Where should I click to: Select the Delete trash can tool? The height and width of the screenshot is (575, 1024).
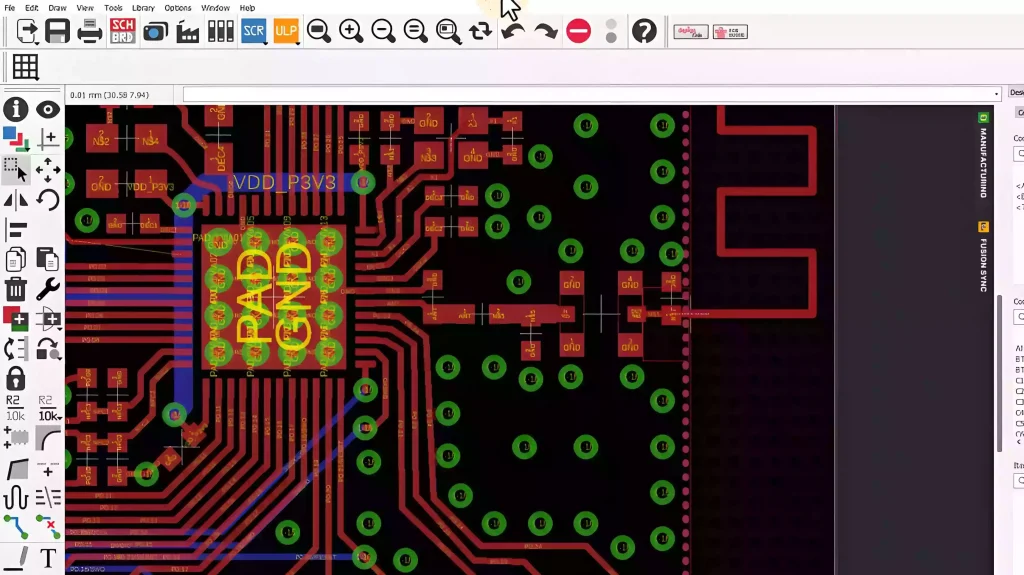click(16, 289)
